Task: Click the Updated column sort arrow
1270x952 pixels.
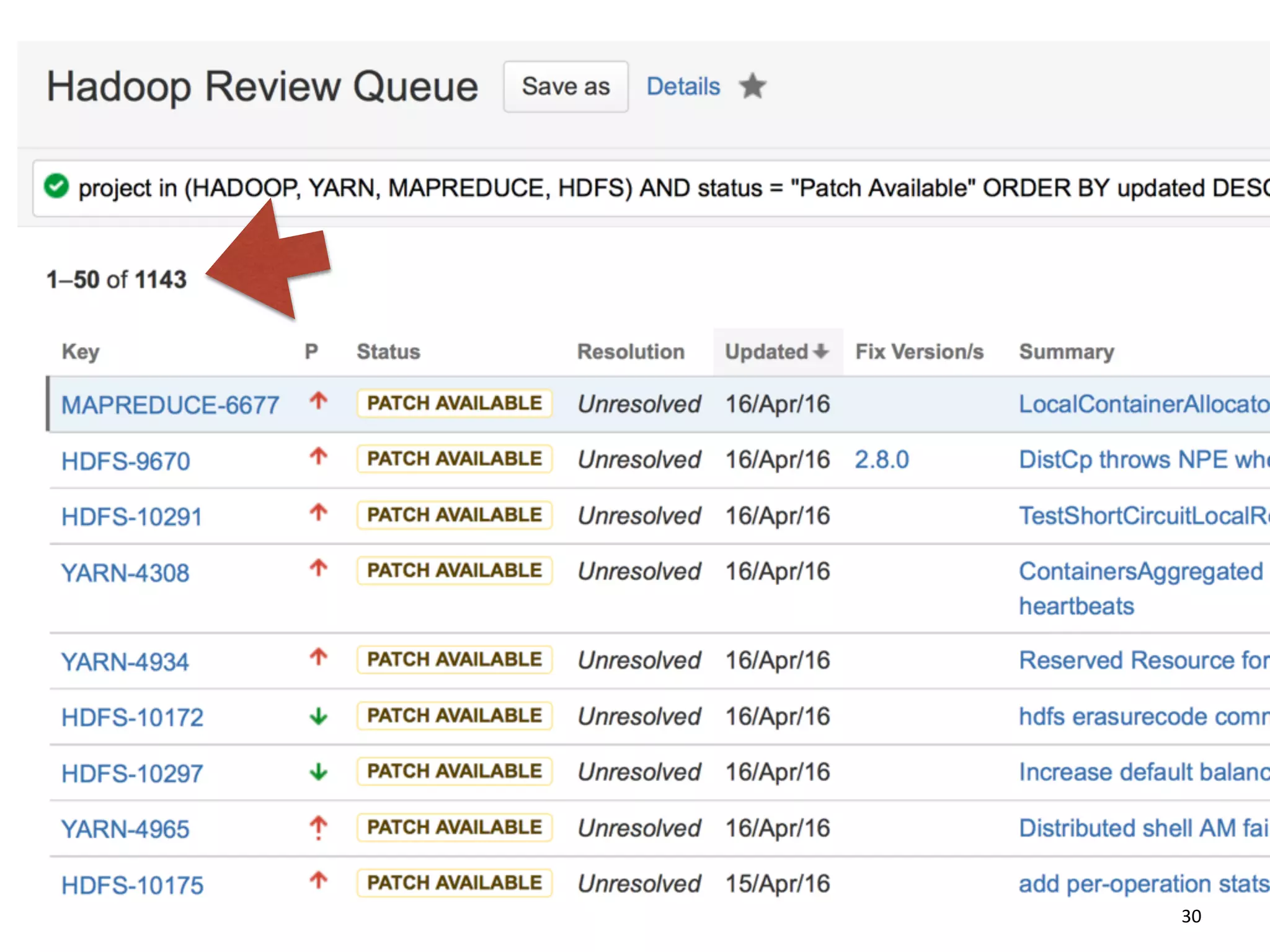Action: 820,351
